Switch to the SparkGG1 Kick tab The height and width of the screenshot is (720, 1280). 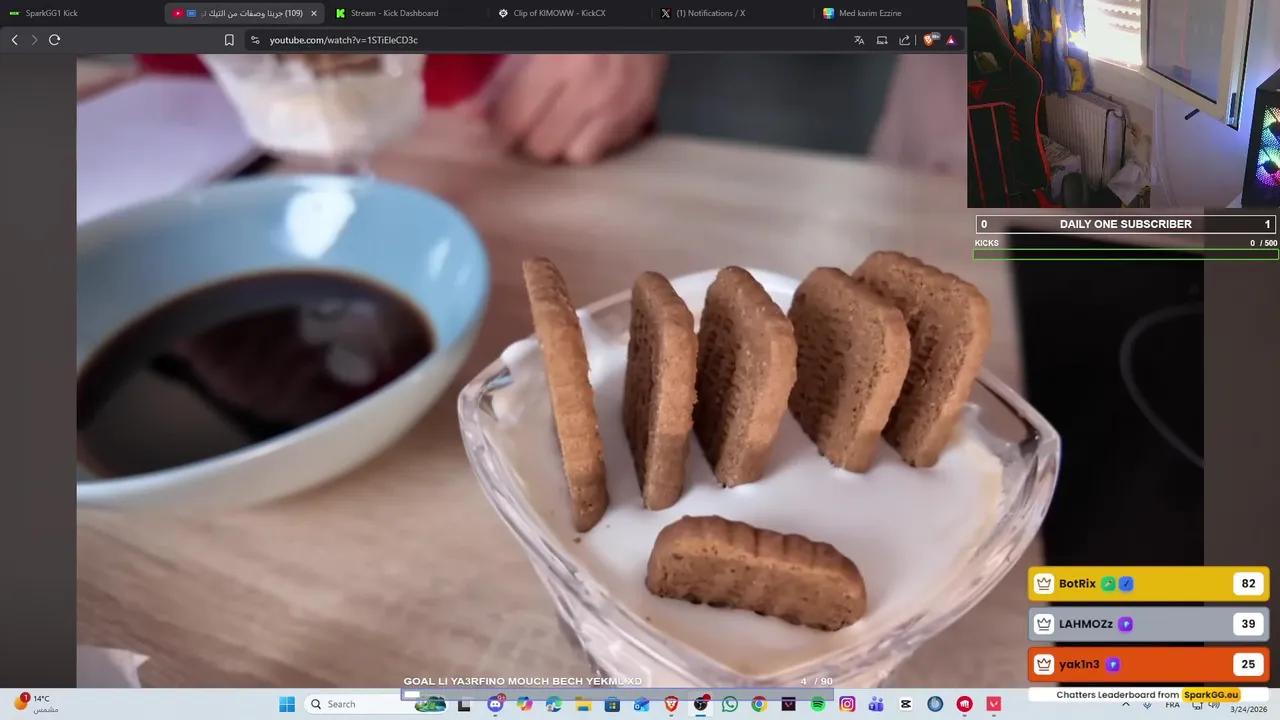point(80,13)
